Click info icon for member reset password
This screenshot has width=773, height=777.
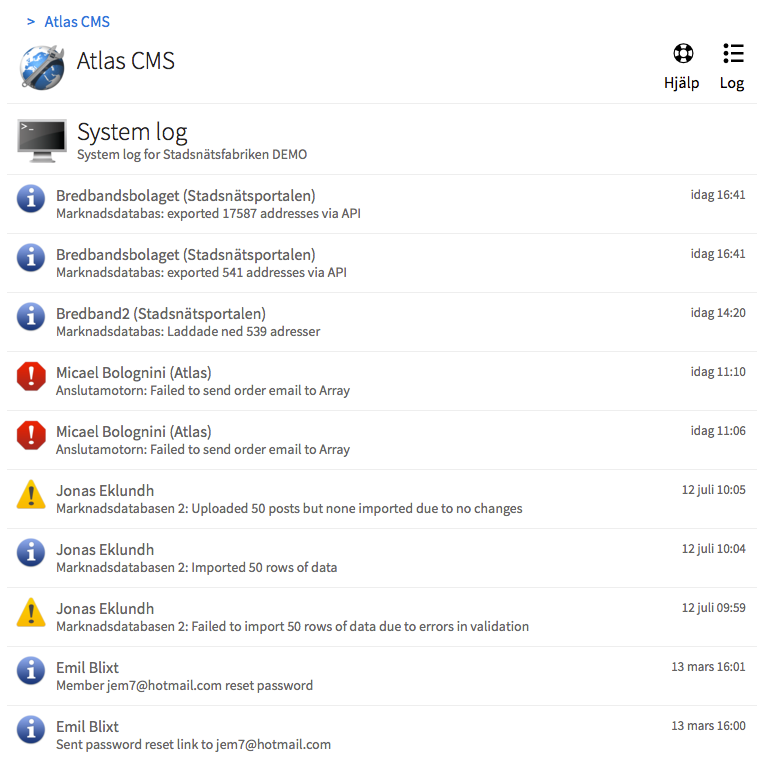pos(31,672)
